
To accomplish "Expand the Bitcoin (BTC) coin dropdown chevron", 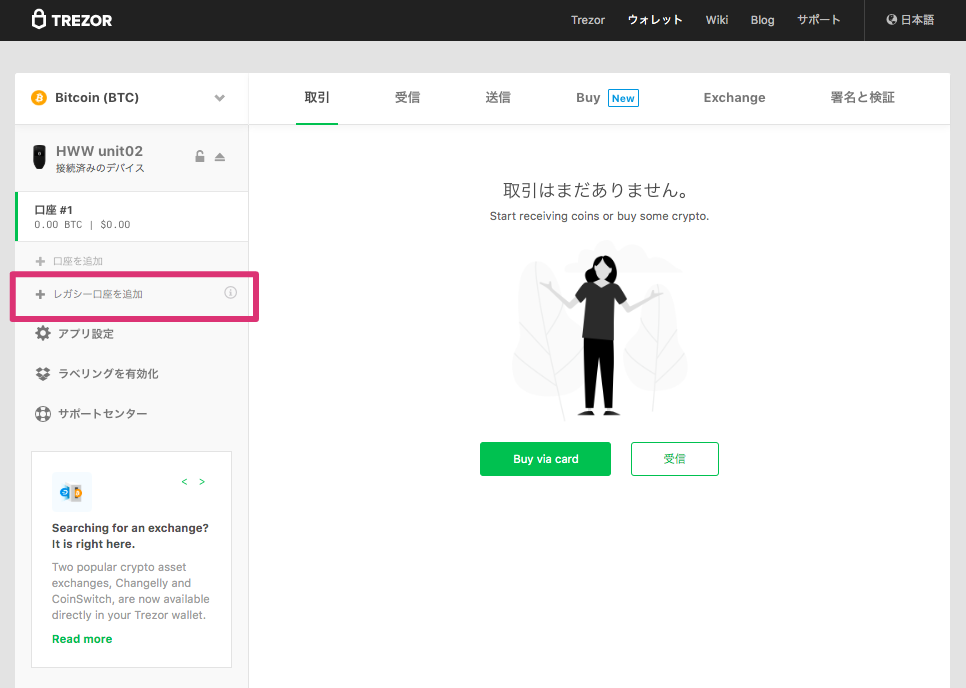I will pos(219,98).
